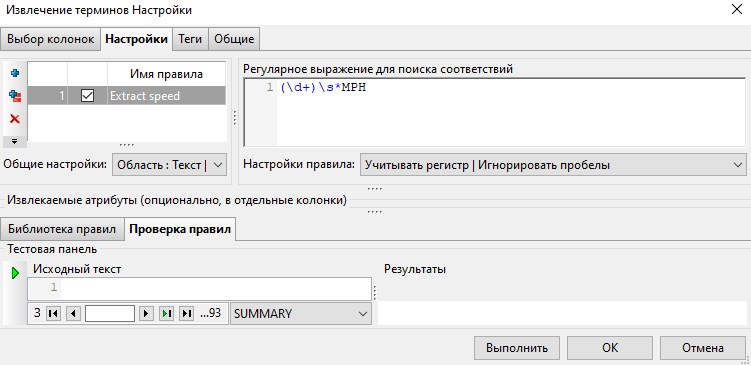The height and width of the screenshot is (365, 751).
Task: Click row number 1 cell in rules table
Action: (47, 96)
